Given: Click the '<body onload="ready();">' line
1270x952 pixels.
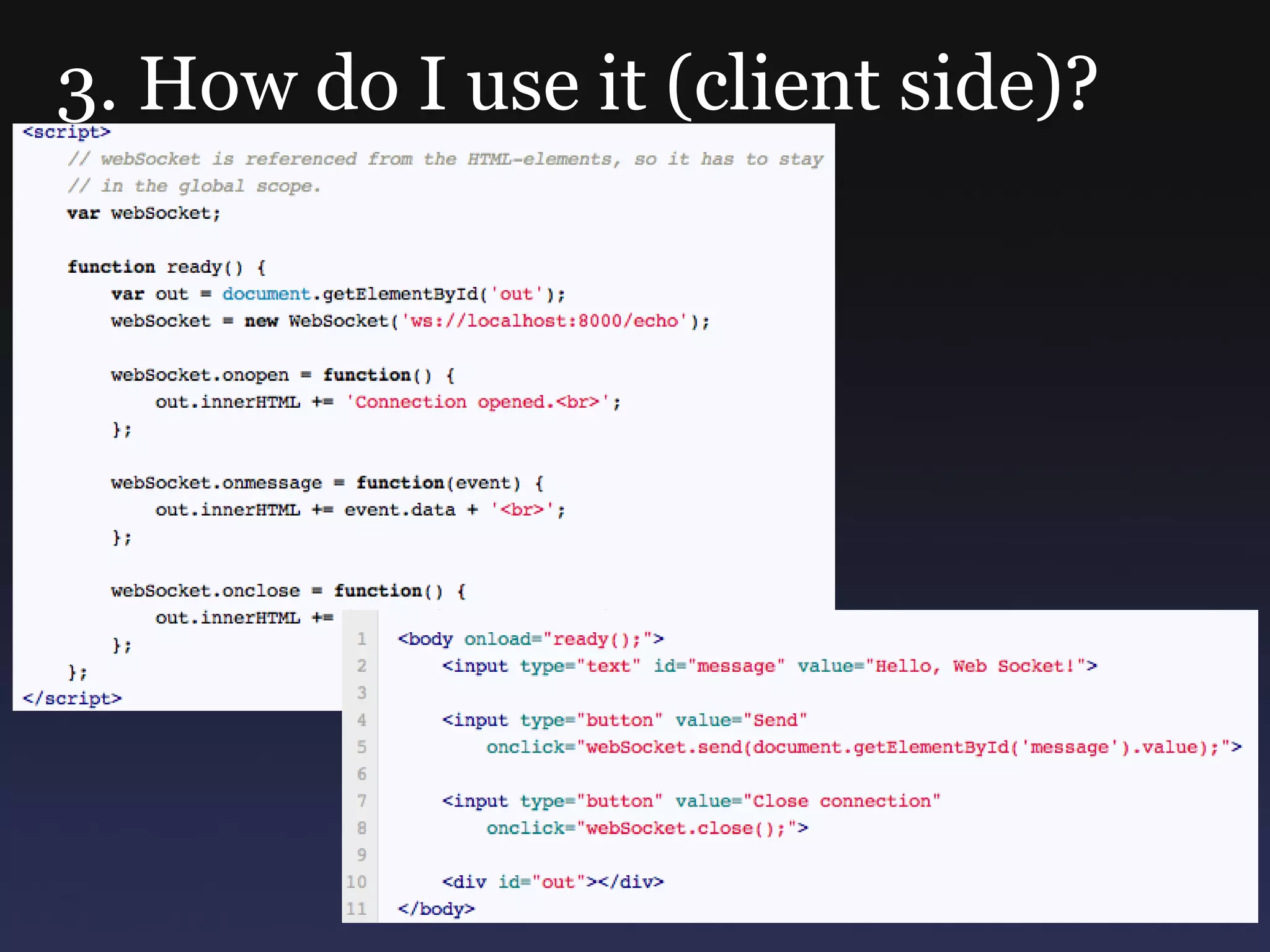Looking at the screenshot, I should tap(531, 639).
